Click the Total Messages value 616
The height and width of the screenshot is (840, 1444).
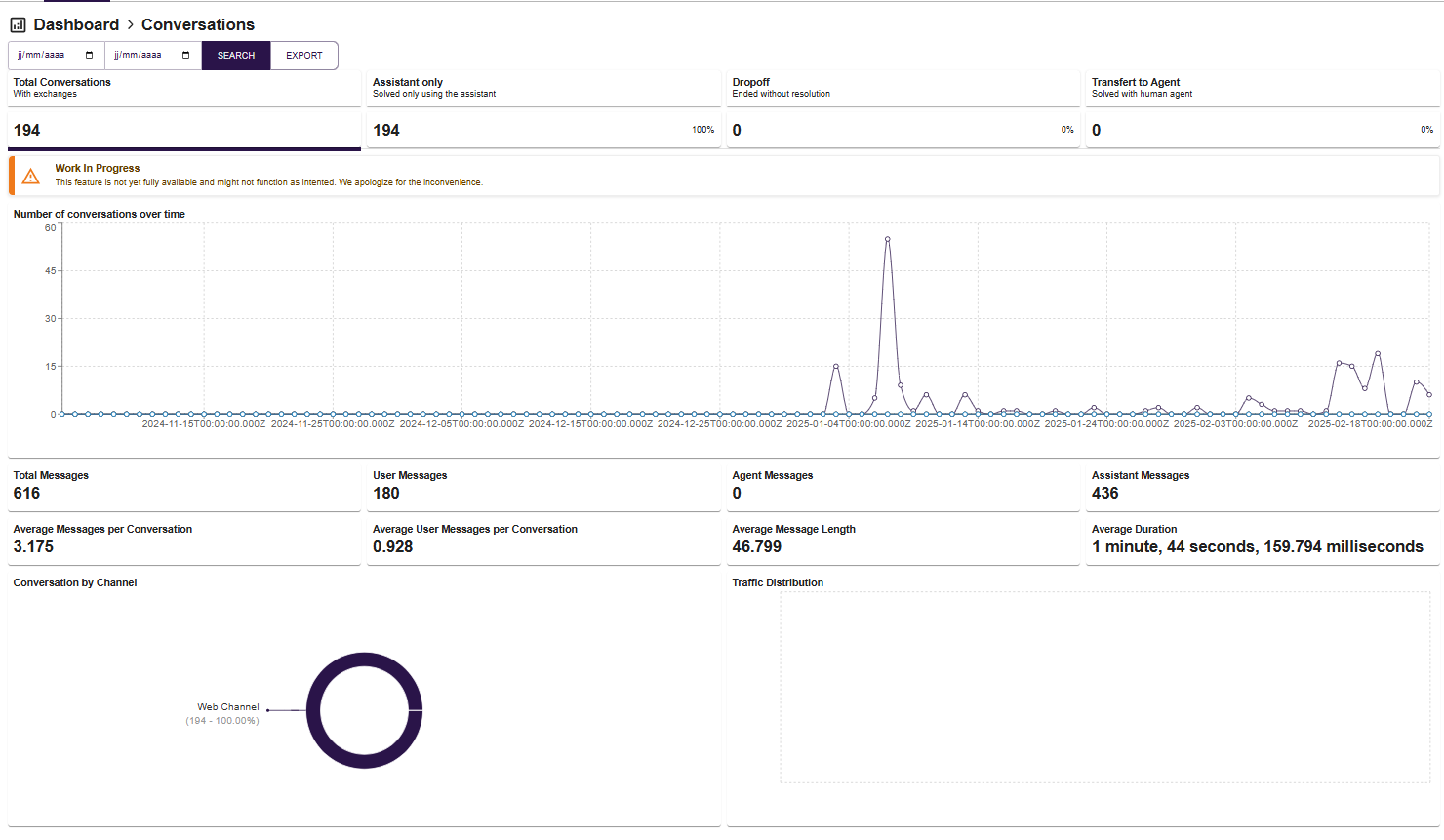27,493
